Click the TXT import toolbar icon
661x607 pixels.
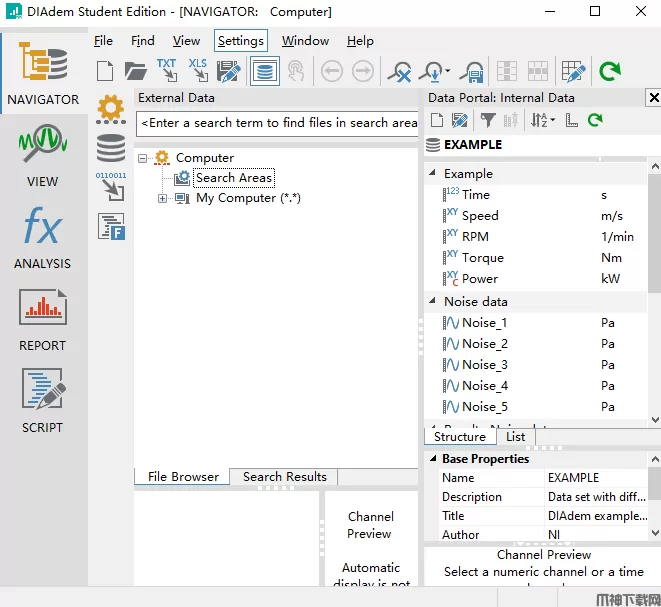pos(166,70)
